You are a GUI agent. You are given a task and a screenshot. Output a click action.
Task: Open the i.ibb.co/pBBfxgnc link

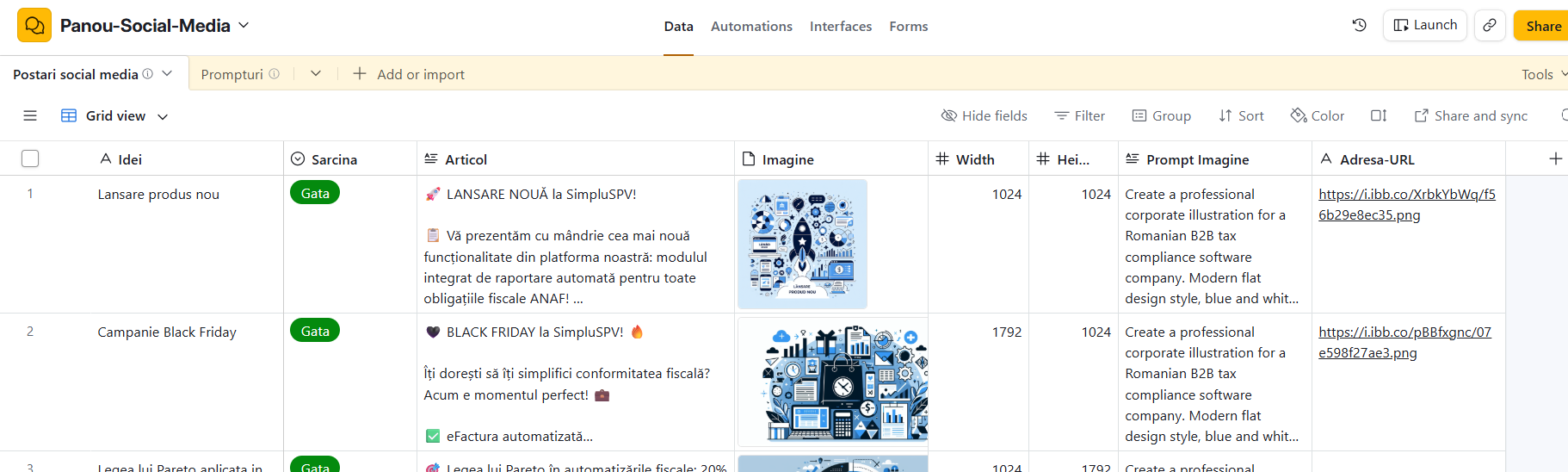tap(1404, 342)
